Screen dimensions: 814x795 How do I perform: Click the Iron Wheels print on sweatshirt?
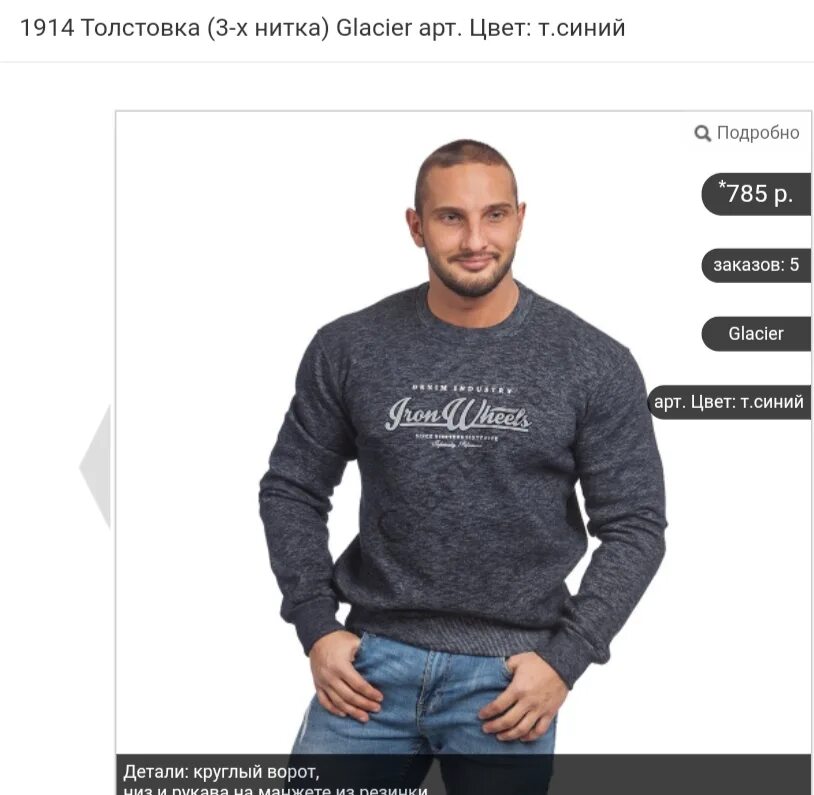click(458, 414)
